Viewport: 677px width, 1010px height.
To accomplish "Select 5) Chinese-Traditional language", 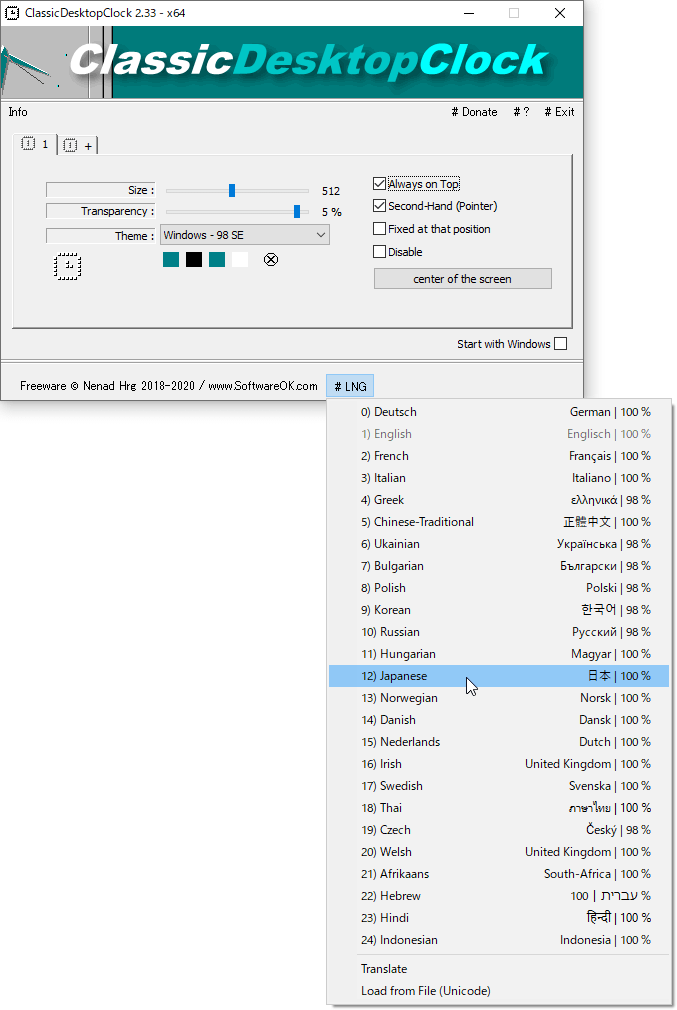I will click(499, 522).
